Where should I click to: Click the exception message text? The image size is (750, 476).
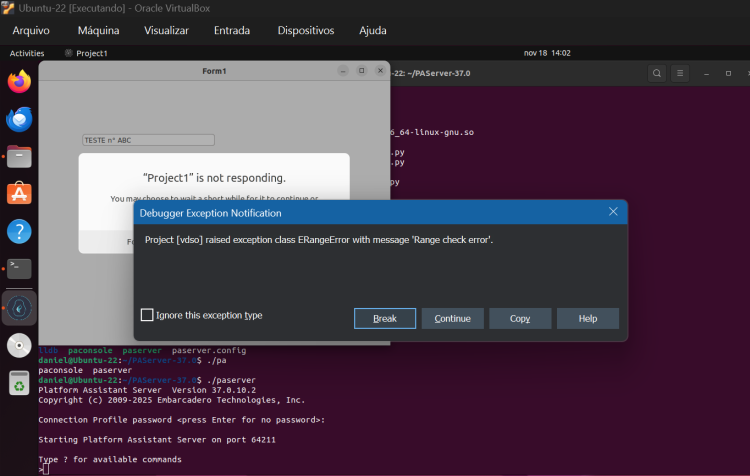pos(319,240)
